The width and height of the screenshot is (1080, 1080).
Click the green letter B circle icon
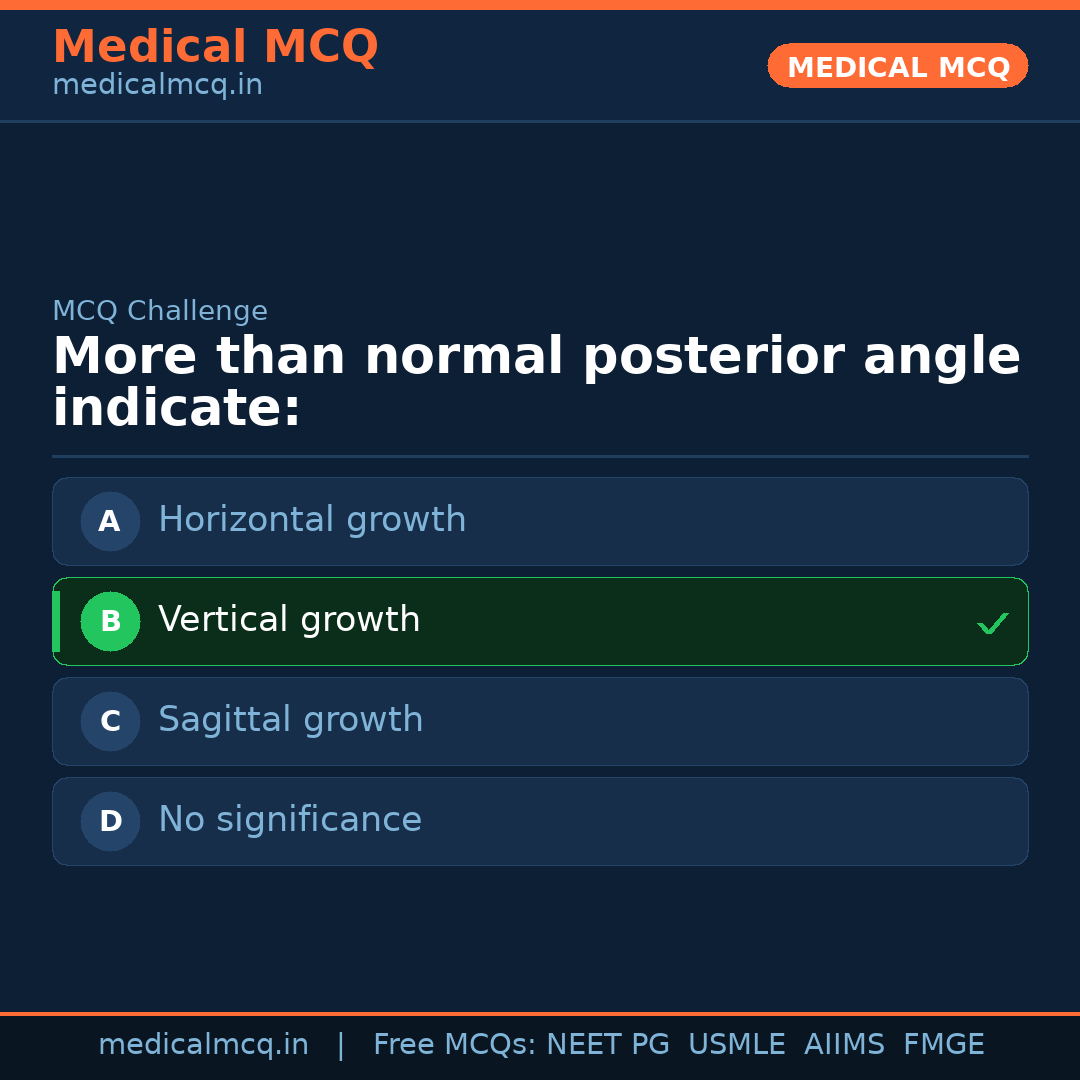click(x=110, y=621)
